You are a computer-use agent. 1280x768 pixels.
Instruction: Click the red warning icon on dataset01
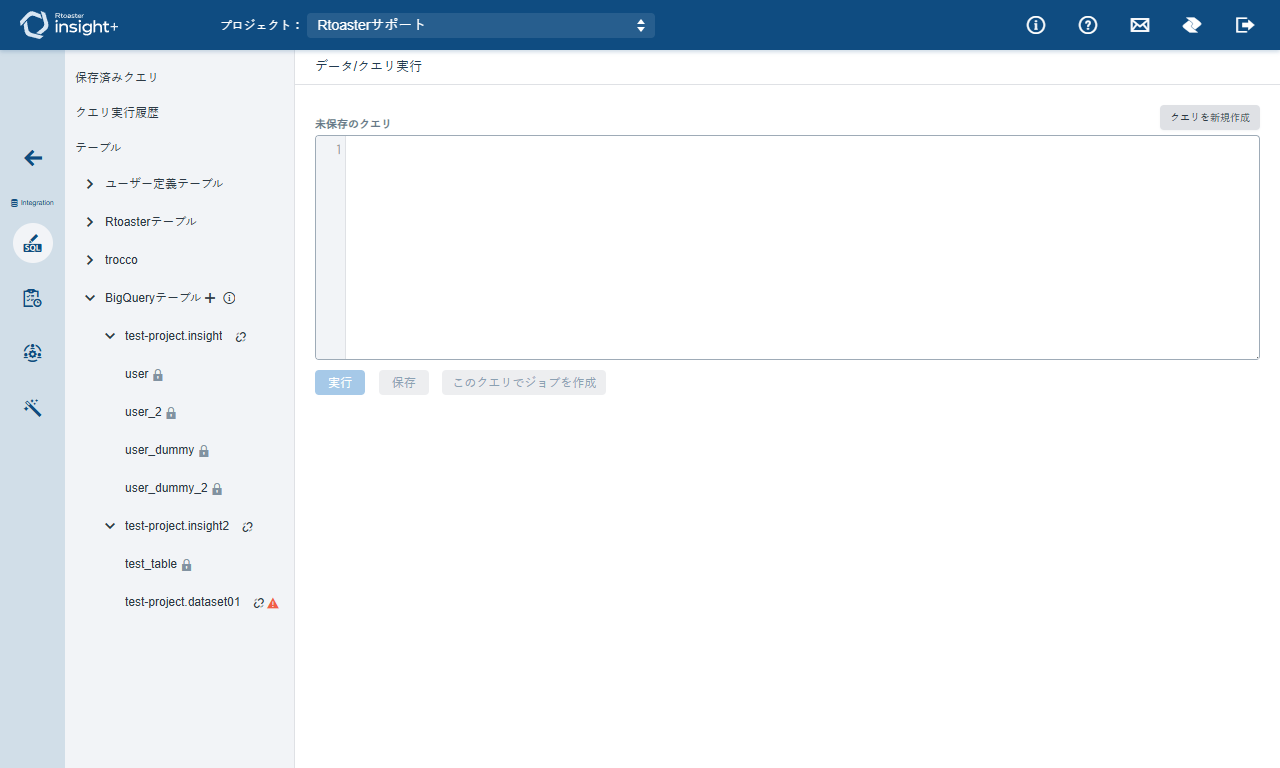[273, 603]
